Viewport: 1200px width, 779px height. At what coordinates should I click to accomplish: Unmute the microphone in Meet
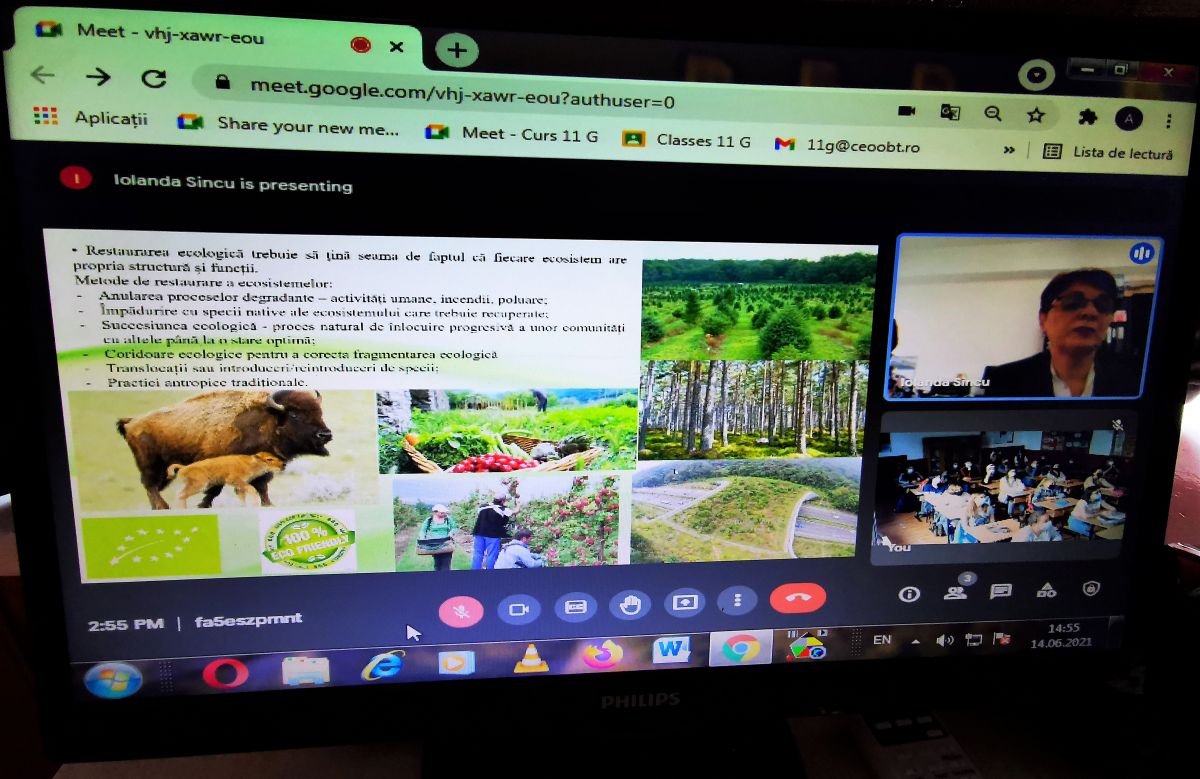(461, 610)
